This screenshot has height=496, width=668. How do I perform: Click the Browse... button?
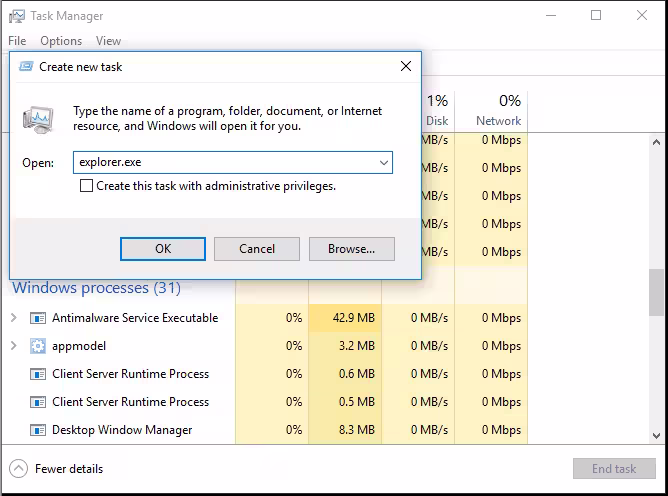351,249
